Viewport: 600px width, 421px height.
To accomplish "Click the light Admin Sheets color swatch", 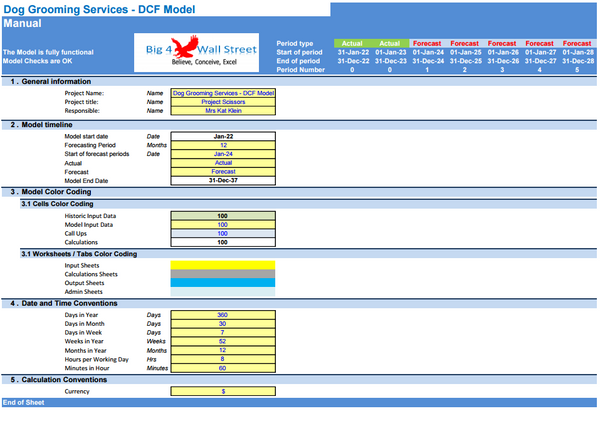I will coord(223,292).
